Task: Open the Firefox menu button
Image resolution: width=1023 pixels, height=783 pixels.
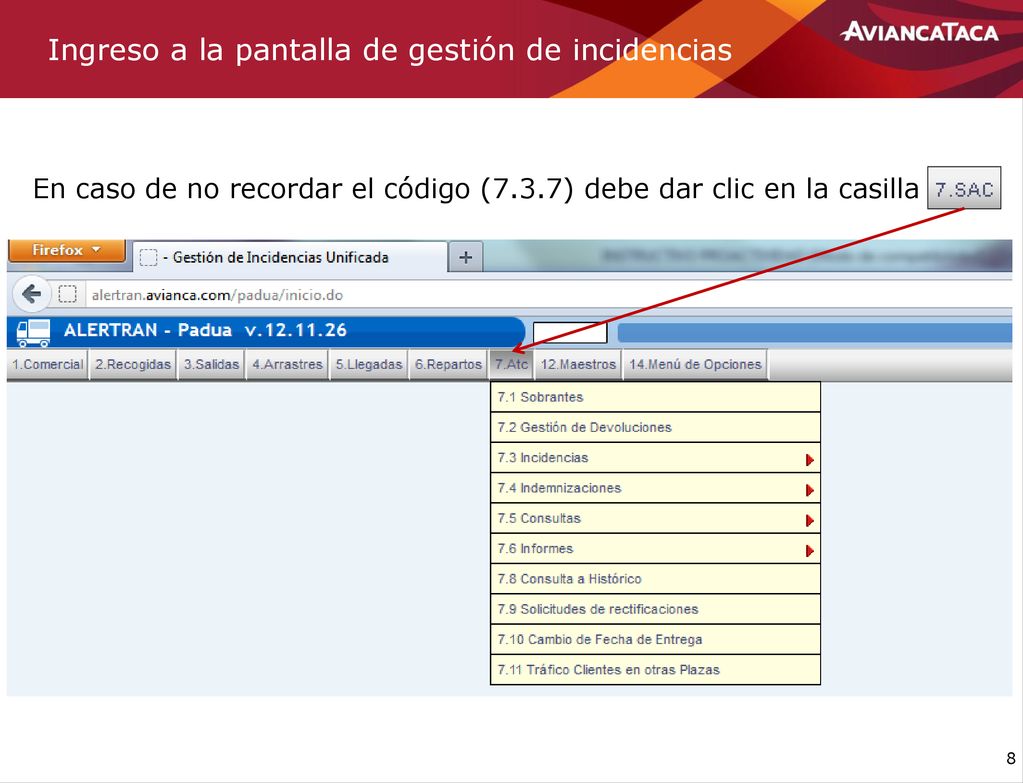Action: (x=66, y=251)
